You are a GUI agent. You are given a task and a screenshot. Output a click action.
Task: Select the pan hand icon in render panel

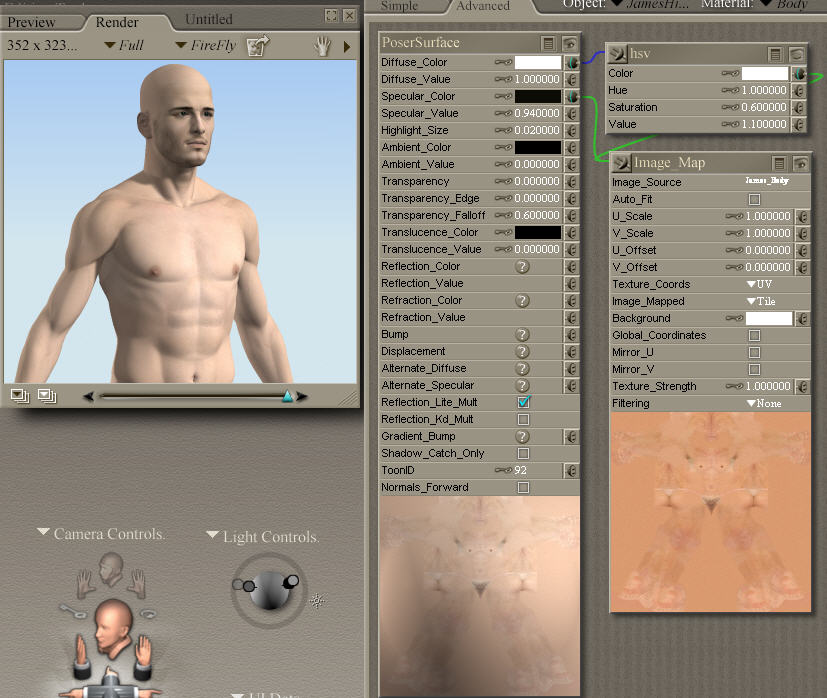(x=322, y=45)
